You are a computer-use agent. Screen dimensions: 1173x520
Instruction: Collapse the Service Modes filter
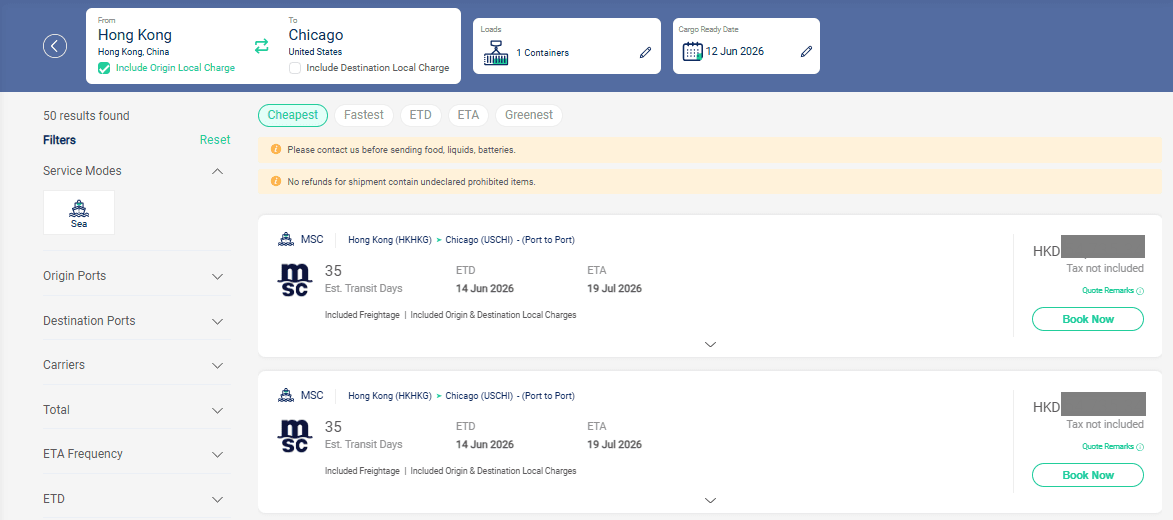click(x=217, y=171)
